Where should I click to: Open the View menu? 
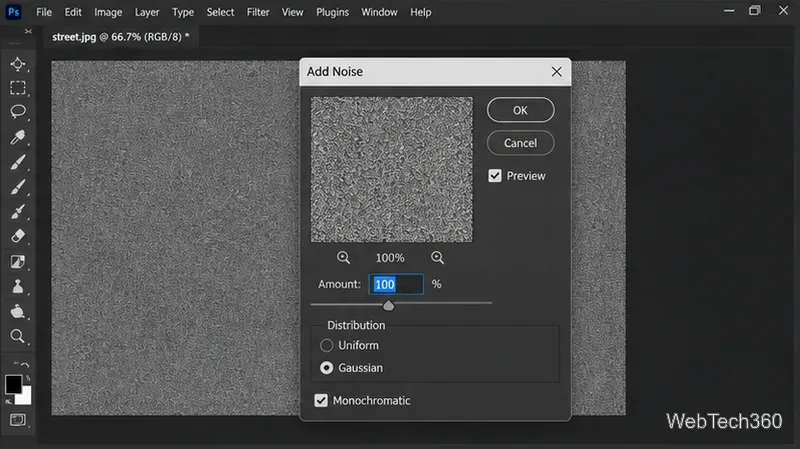[292, 12]
